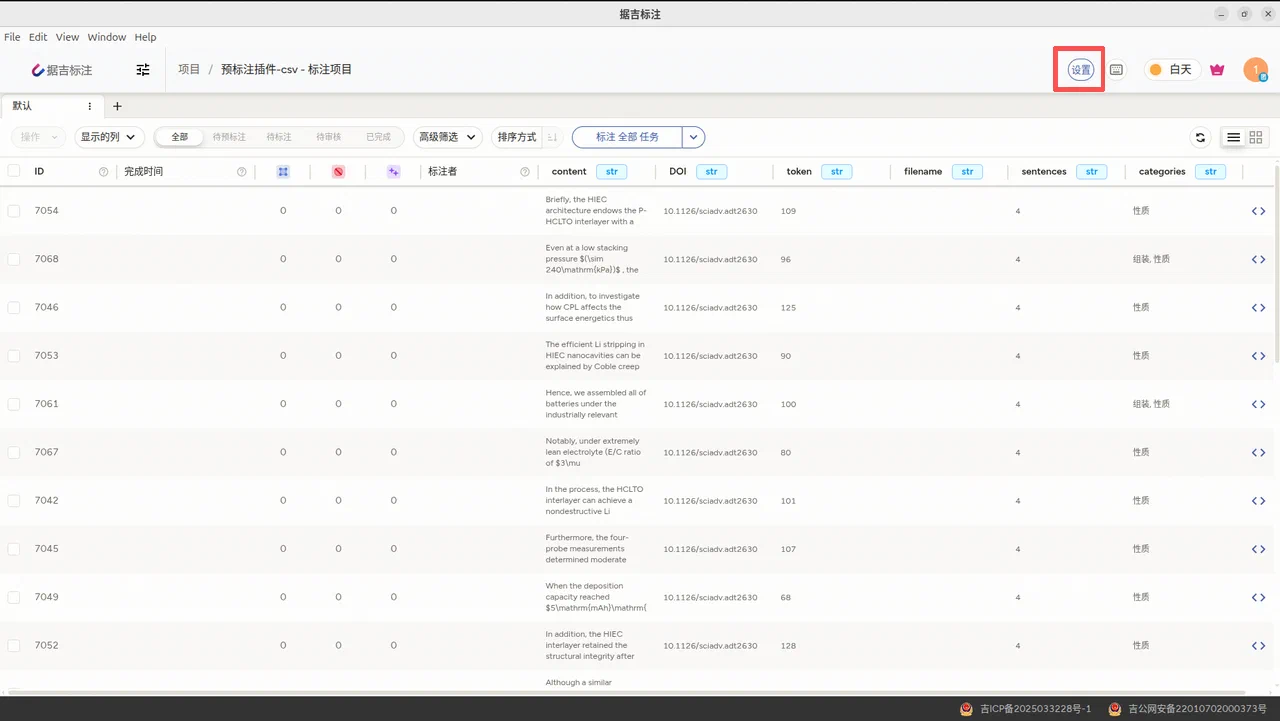1280x721 pixels.
Task: Click the red cancelled column header icon
Action: (x=338, y=172)
